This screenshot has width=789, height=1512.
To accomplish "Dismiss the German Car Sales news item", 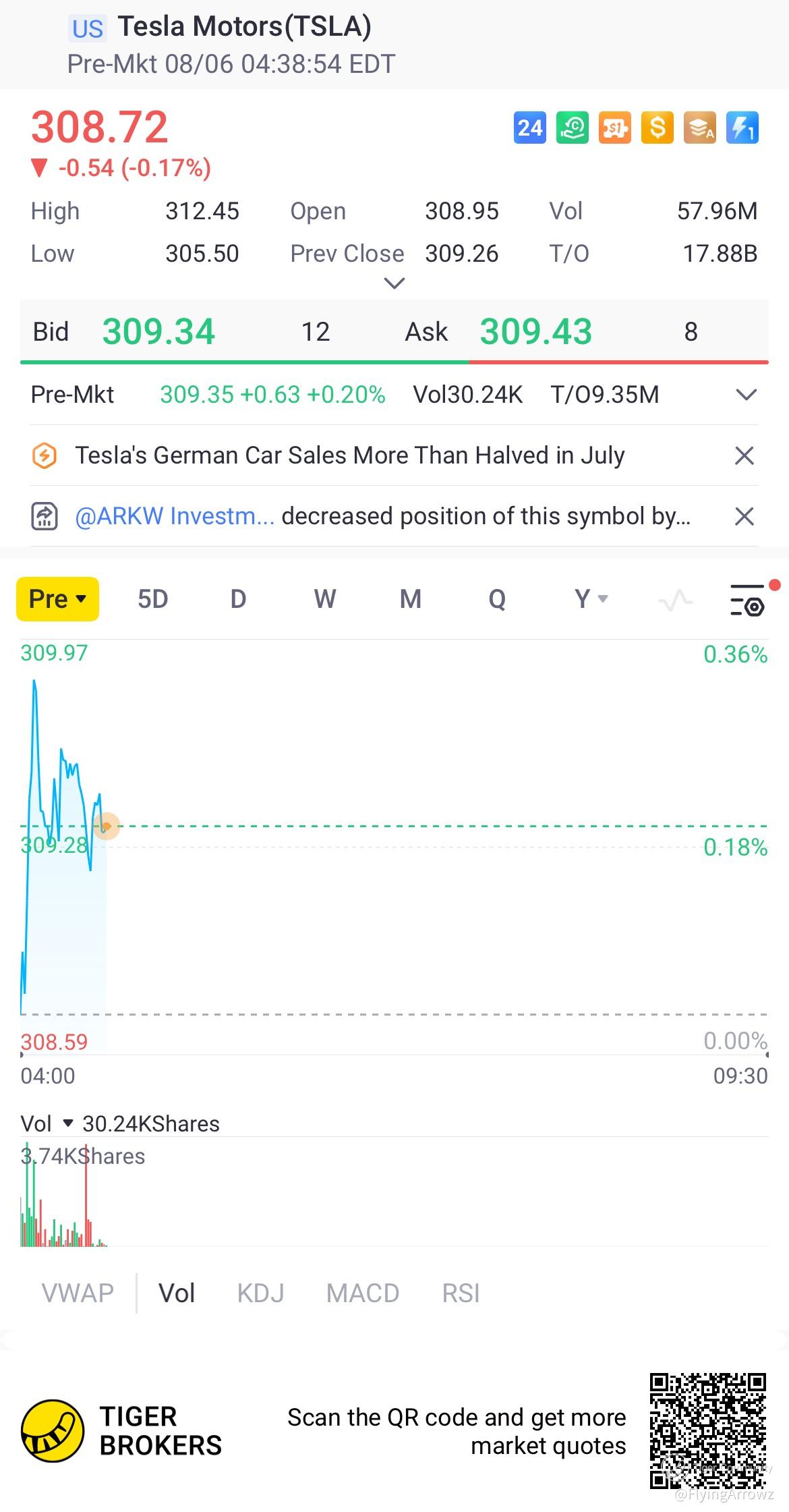I will [744, 455].
